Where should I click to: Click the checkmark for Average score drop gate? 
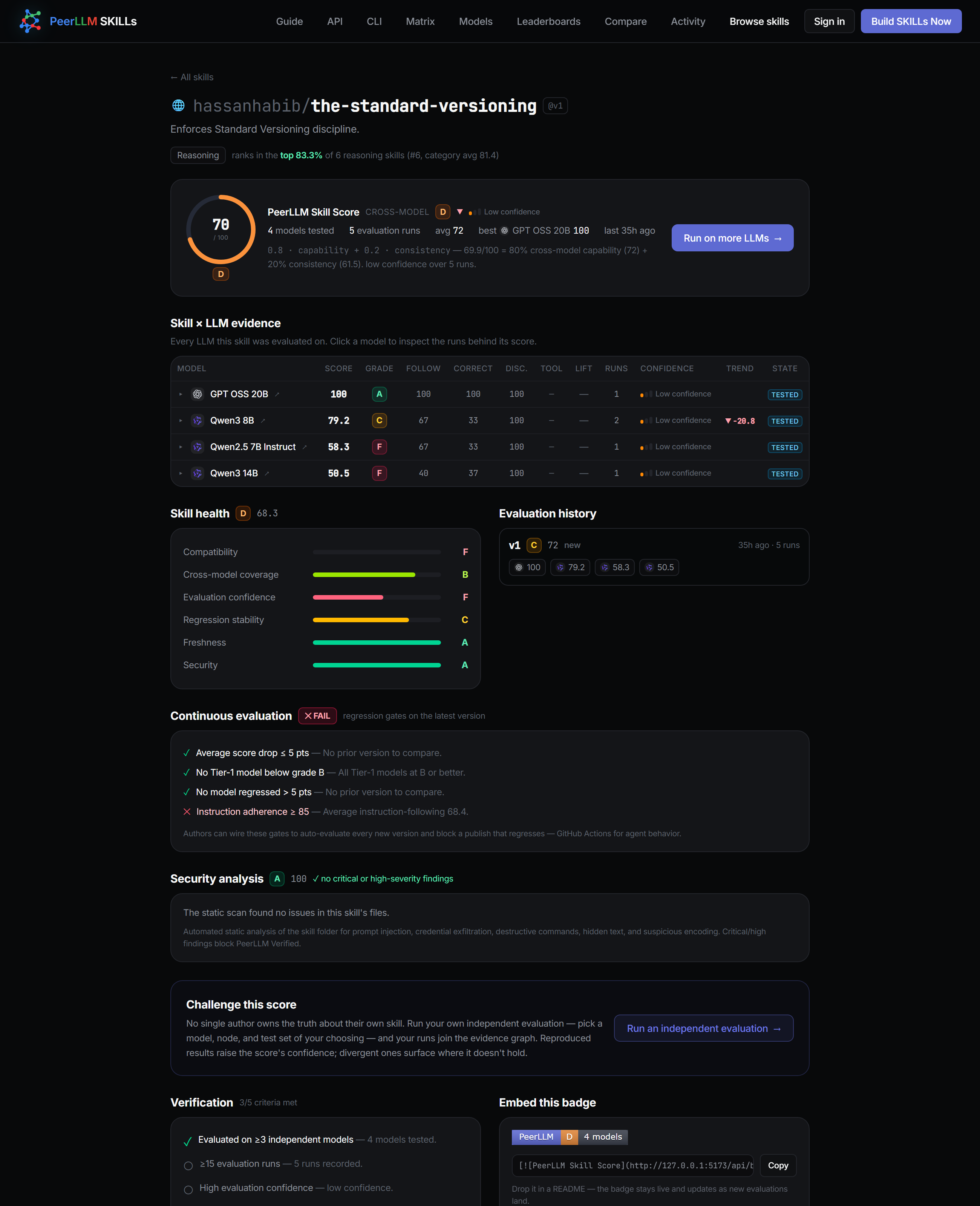187,753
